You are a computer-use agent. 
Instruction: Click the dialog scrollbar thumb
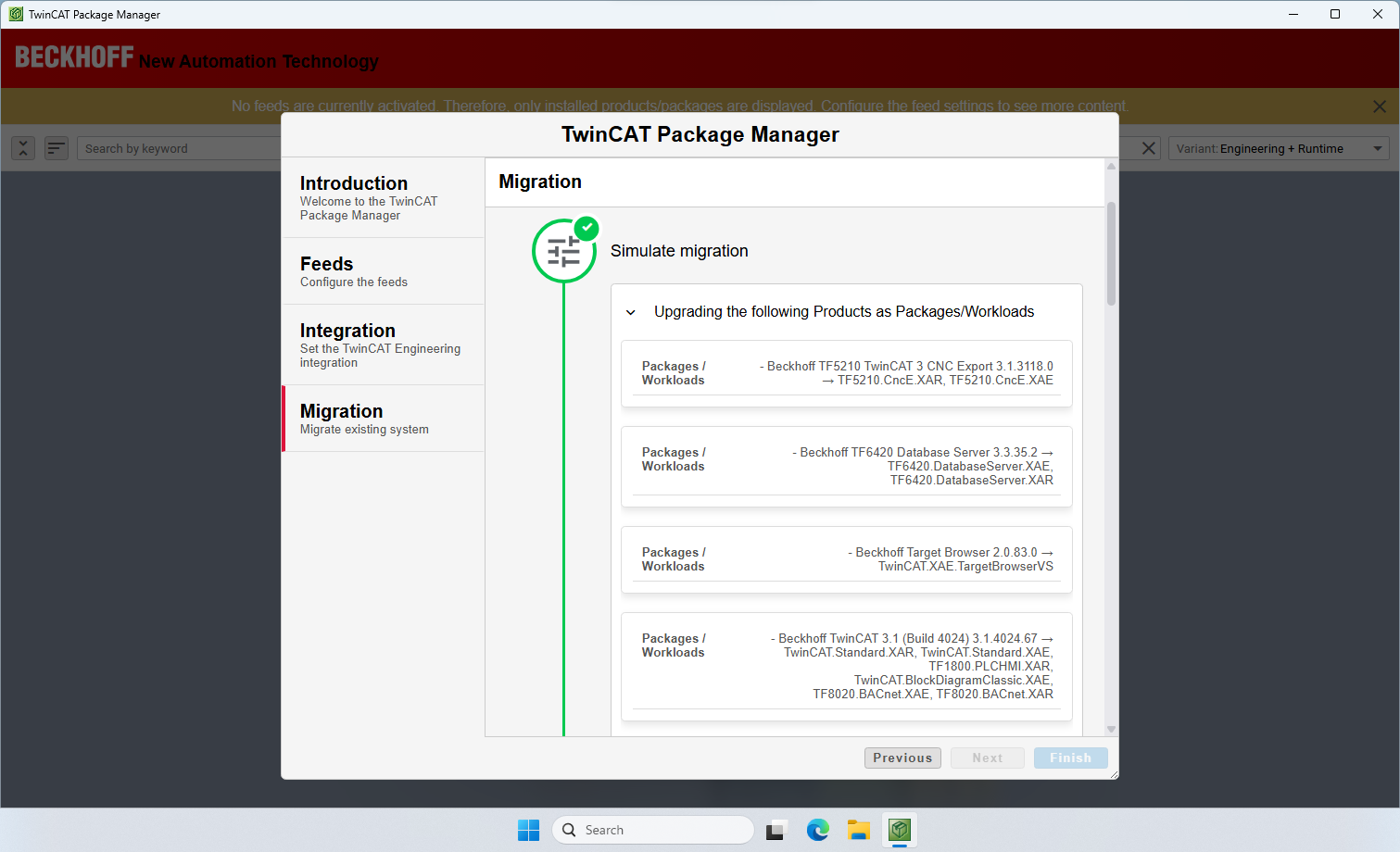[x=1111, y=253]
